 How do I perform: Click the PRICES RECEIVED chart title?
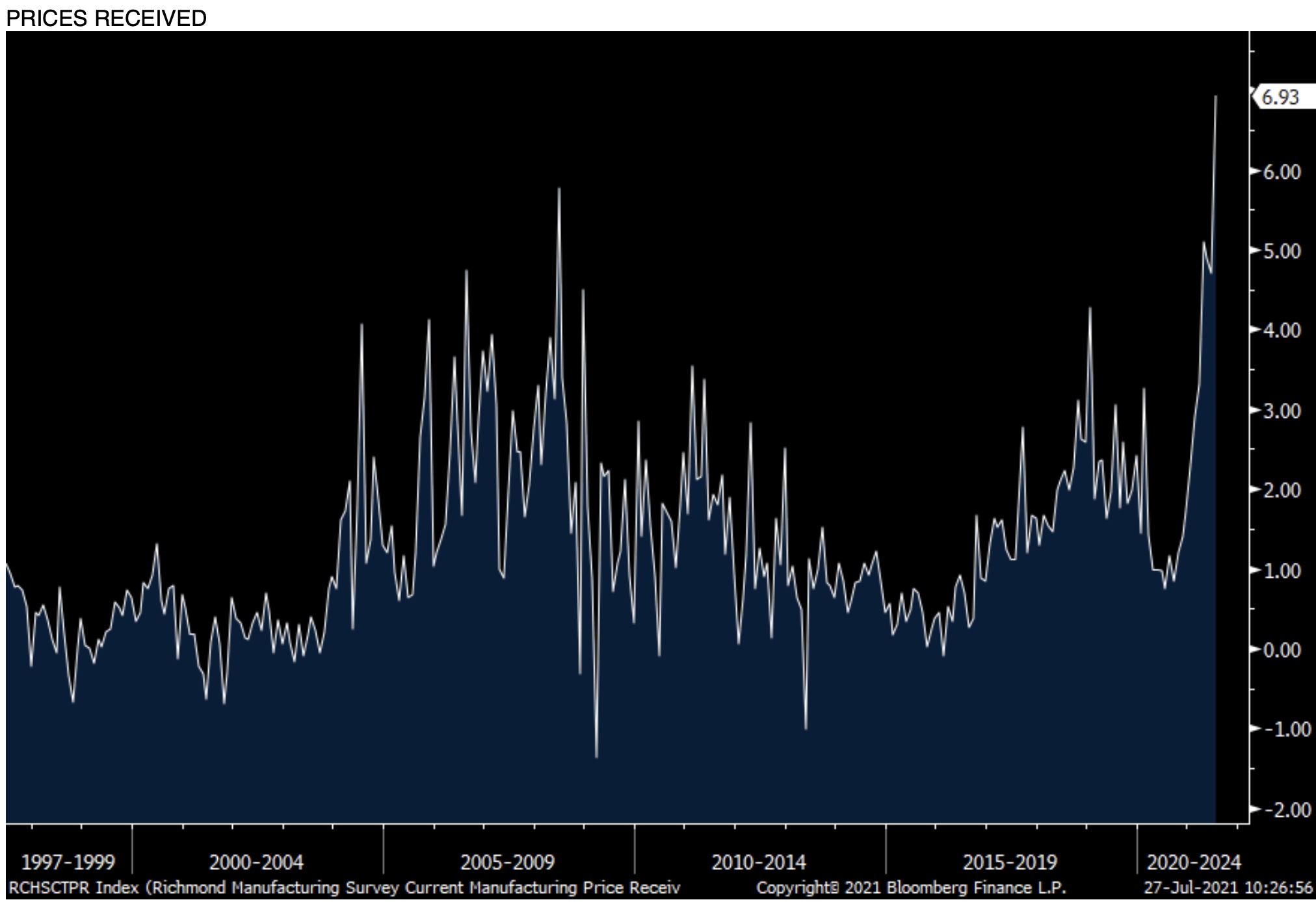tap(106, 18)
